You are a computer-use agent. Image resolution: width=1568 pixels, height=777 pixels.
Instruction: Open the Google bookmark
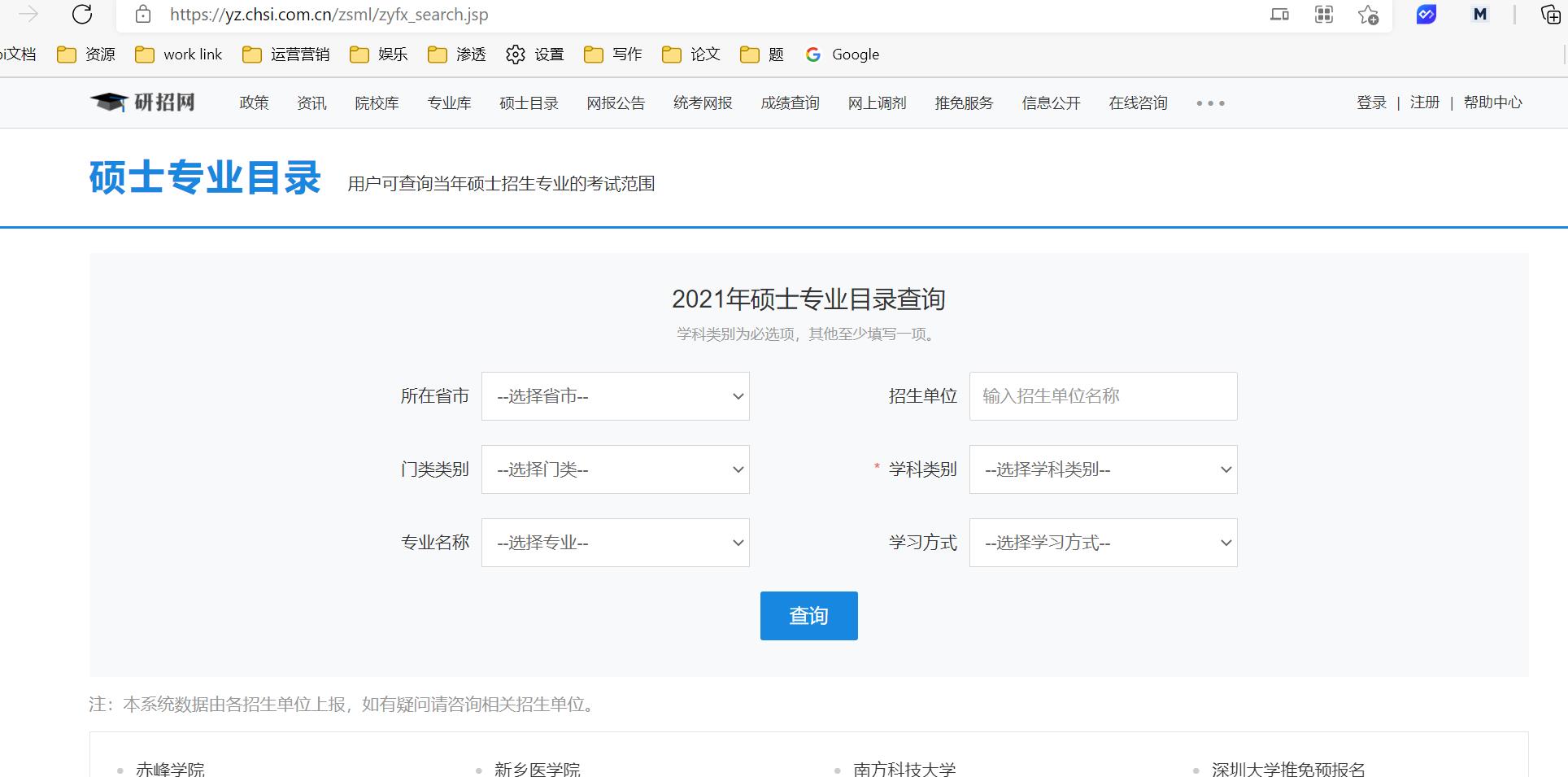[843, 55]
